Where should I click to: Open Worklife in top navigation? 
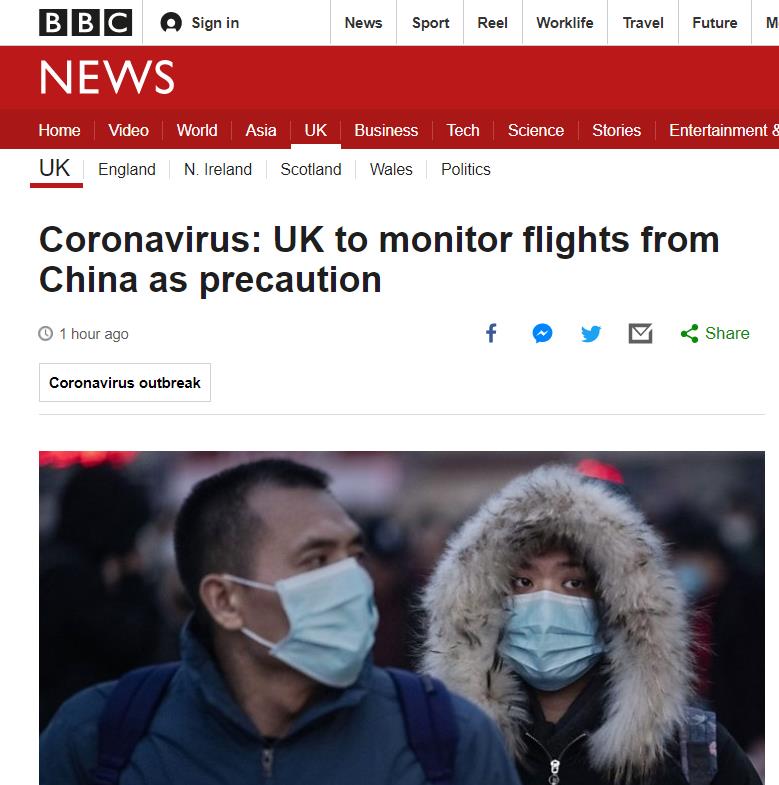point(565,23)
